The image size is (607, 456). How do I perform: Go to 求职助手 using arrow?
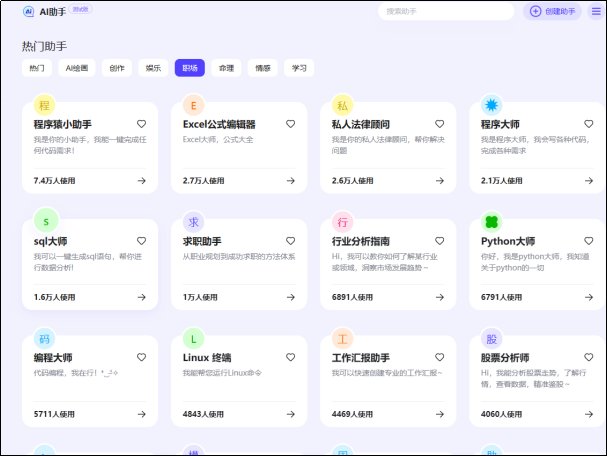click(291, 297)
